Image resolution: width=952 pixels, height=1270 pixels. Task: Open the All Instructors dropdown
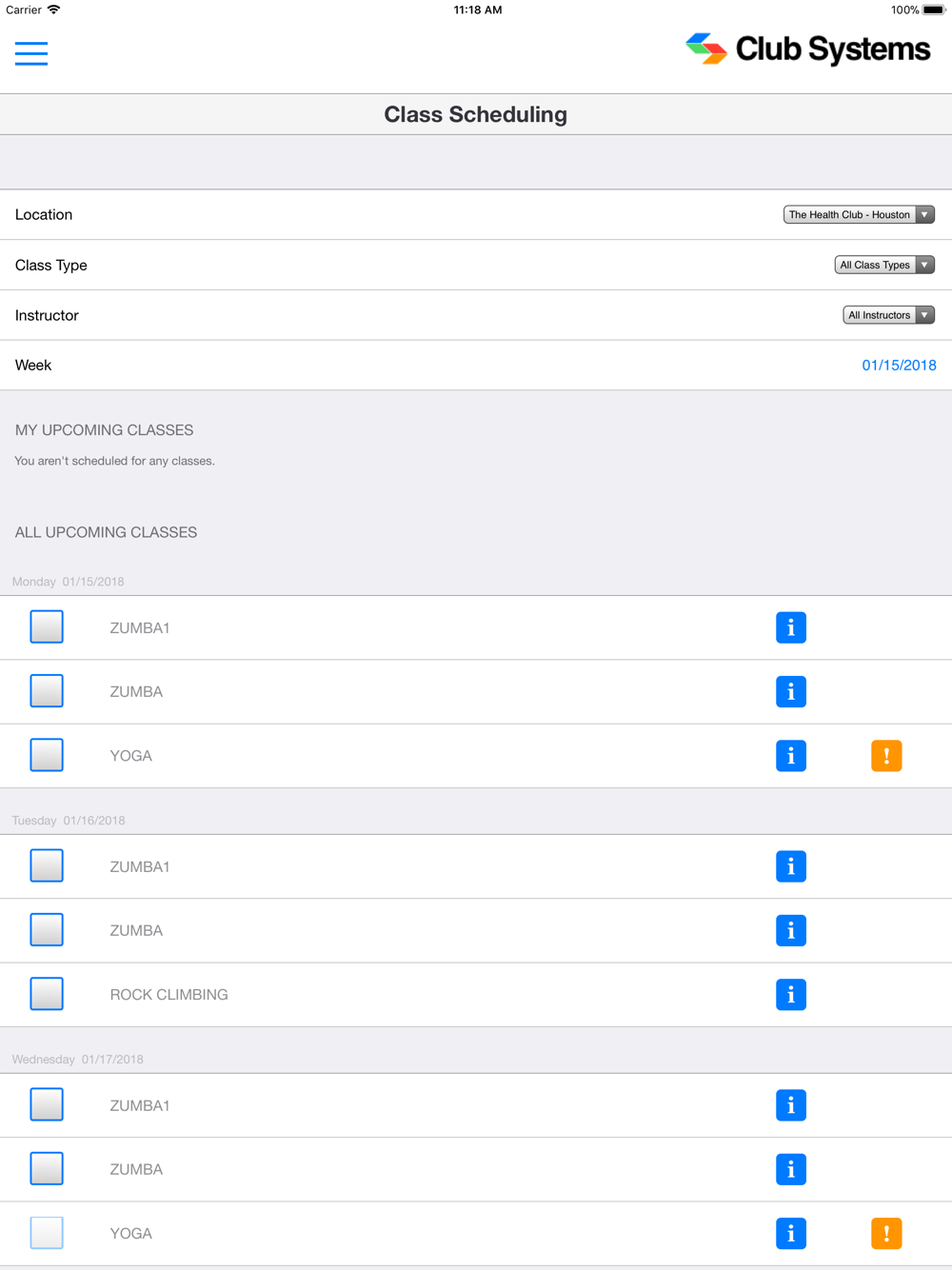click(x=888, y=315)
